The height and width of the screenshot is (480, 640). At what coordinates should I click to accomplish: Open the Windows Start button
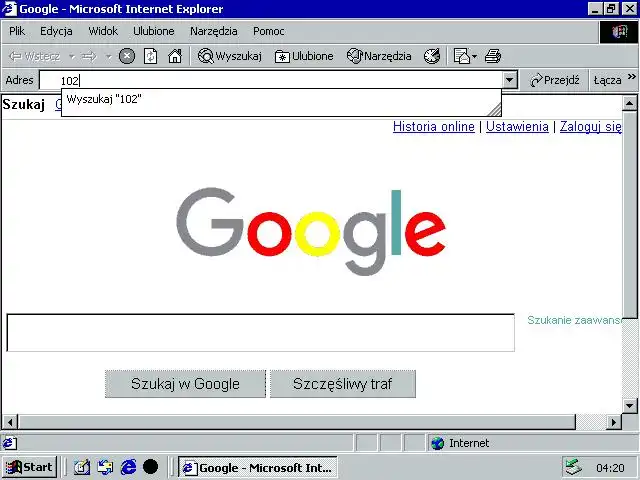(29, 467)
